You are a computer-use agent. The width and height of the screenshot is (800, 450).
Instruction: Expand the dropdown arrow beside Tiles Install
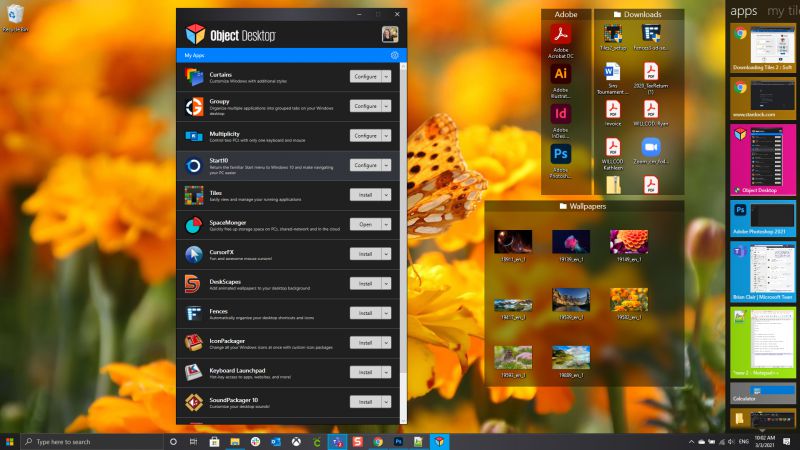[387, 195]
